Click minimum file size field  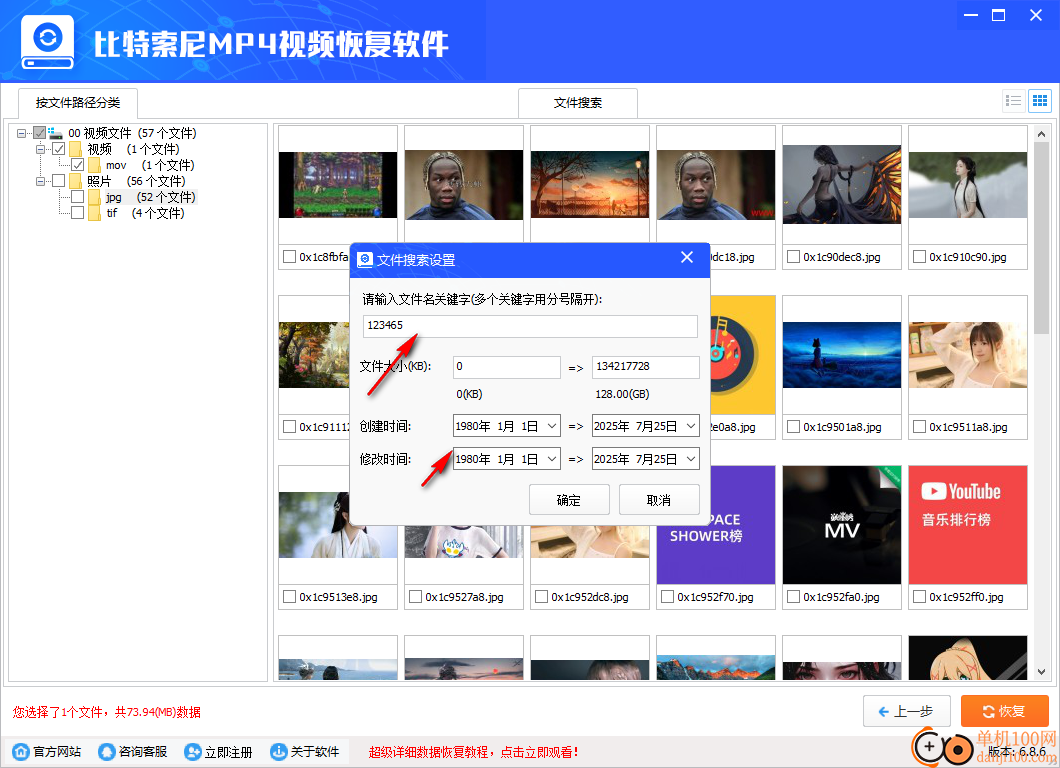(506, 366)
